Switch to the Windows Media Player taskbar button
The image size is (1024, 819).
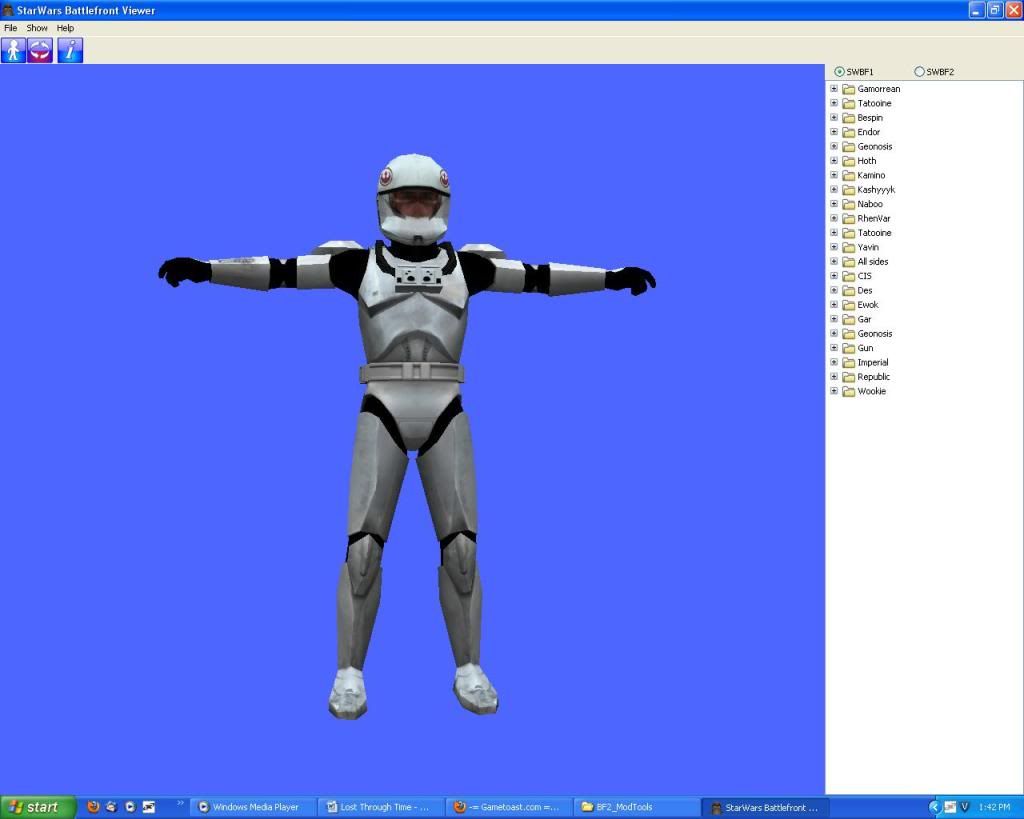(255, 807)
